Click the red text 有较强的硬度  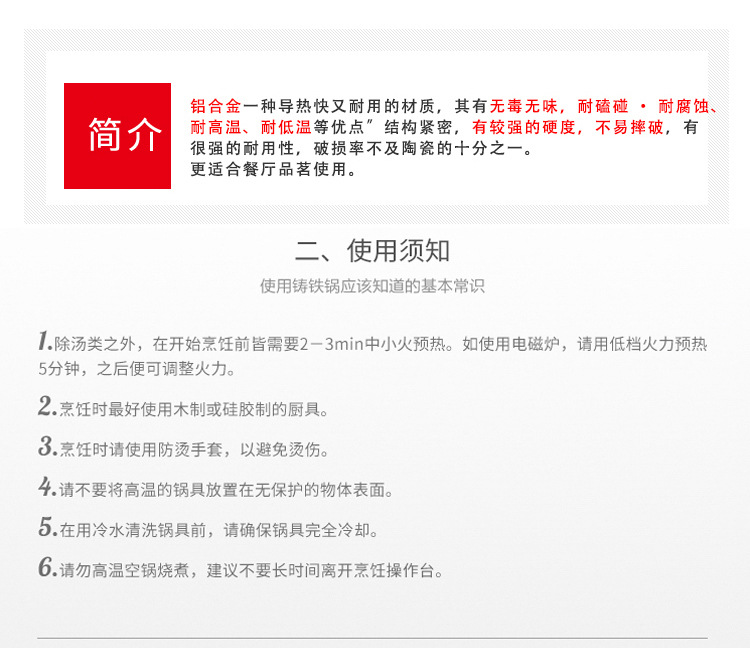click(x=523, y=127)
